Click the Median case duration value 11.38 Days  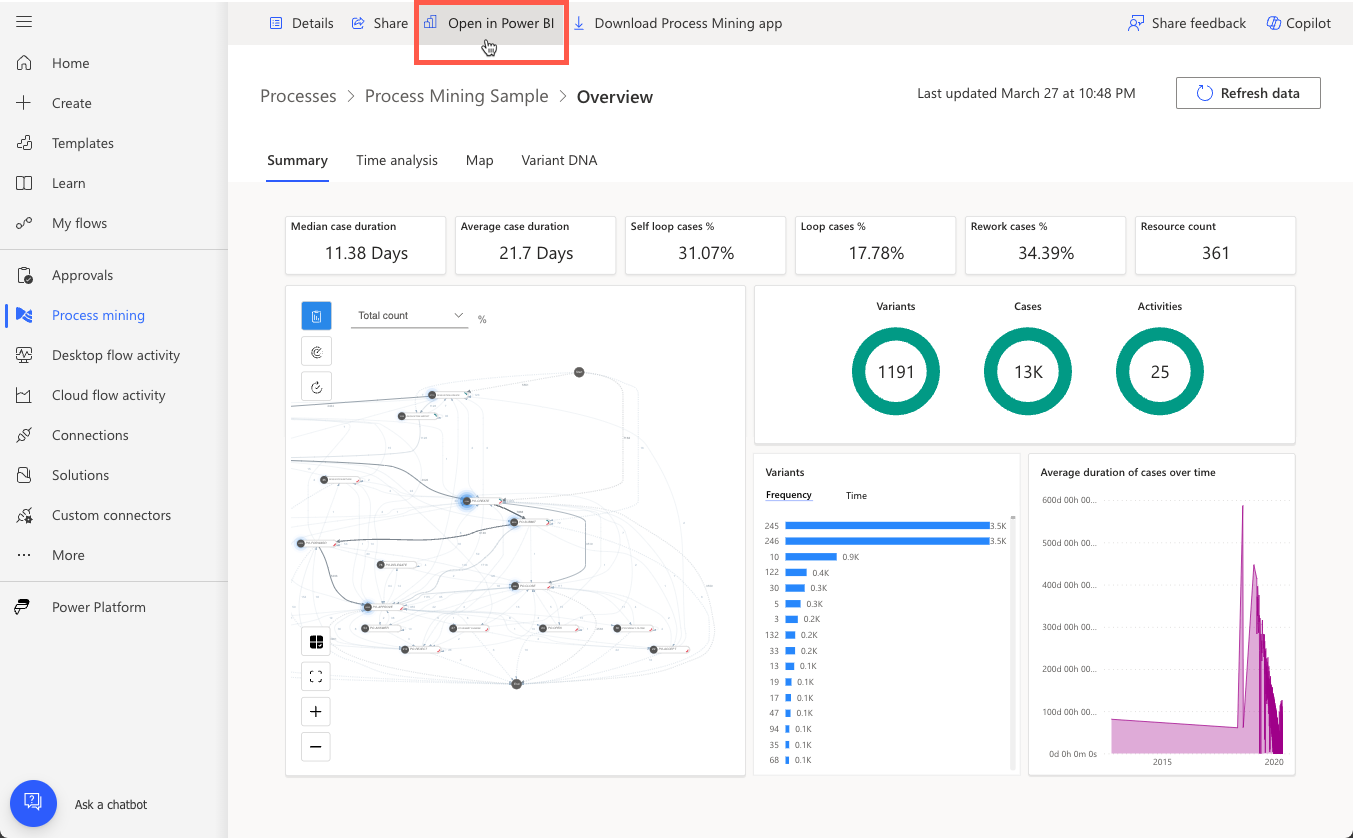[366, 254]
